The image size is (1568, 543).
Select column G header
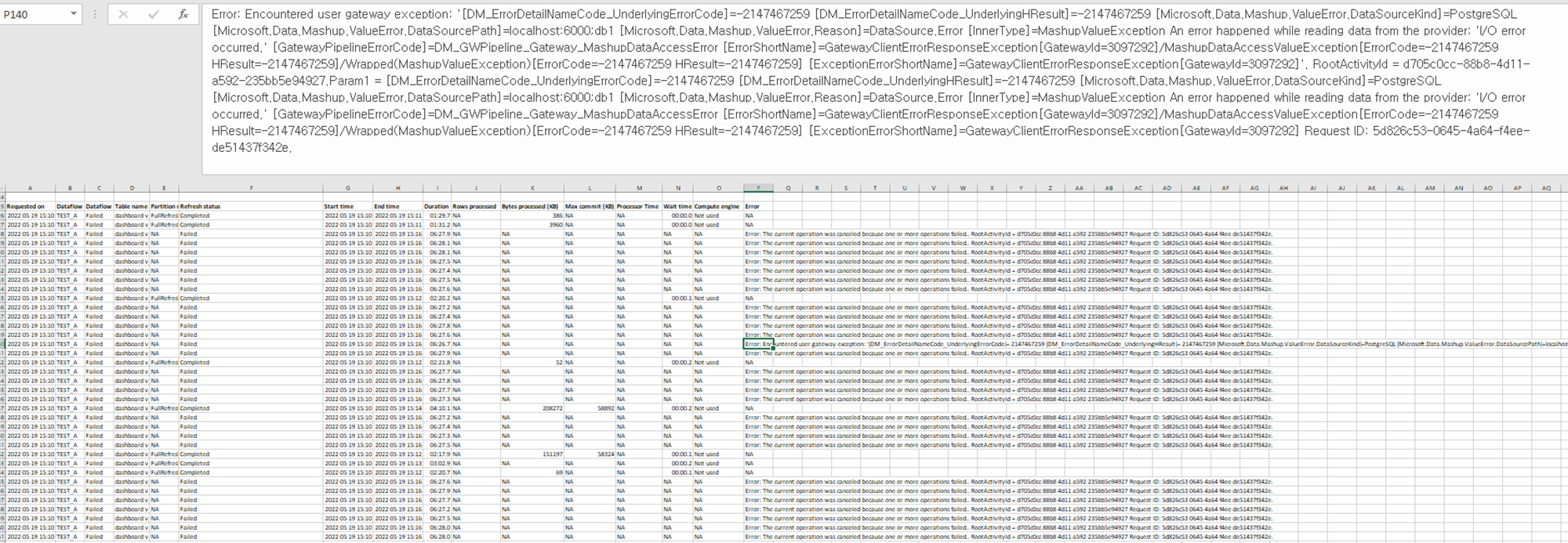[x=348, y=188]
